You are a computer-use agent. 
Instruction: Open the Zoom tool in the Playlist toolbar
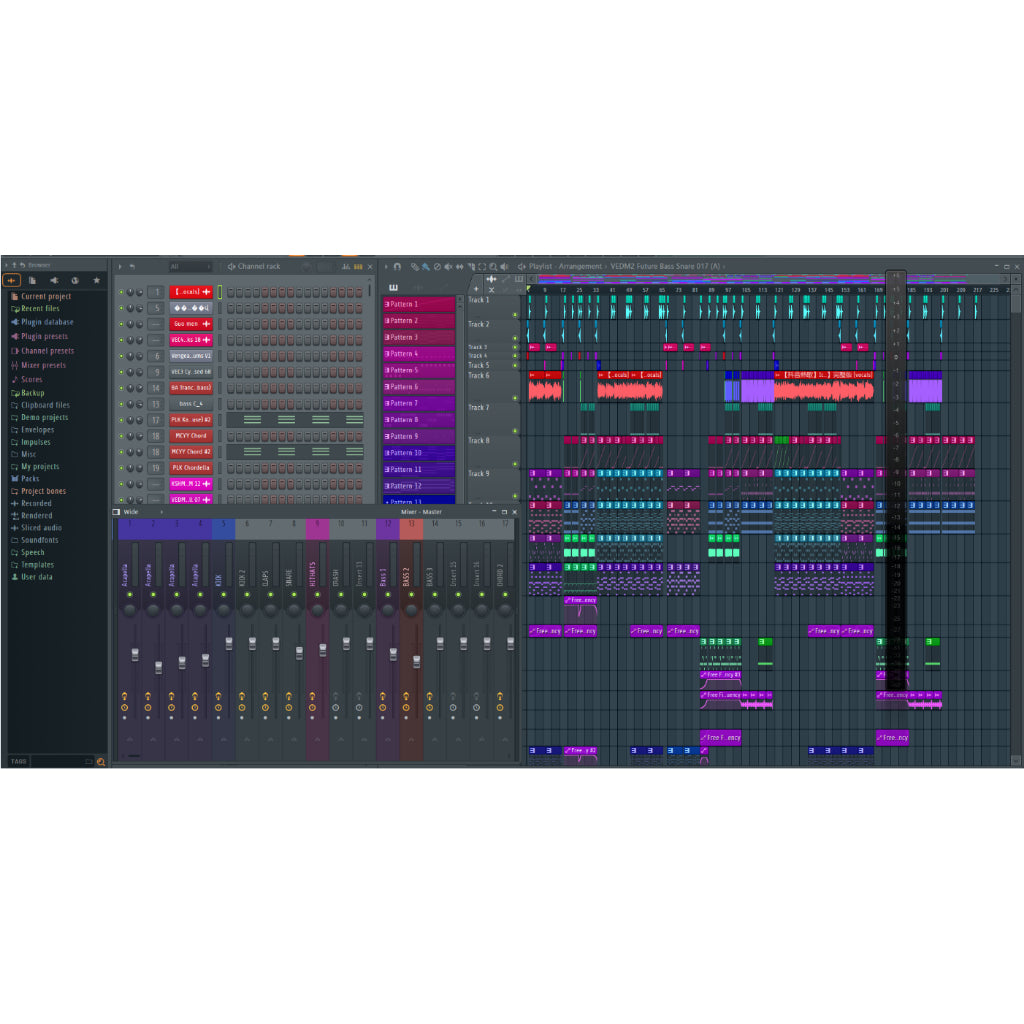(x=494, y=267)
